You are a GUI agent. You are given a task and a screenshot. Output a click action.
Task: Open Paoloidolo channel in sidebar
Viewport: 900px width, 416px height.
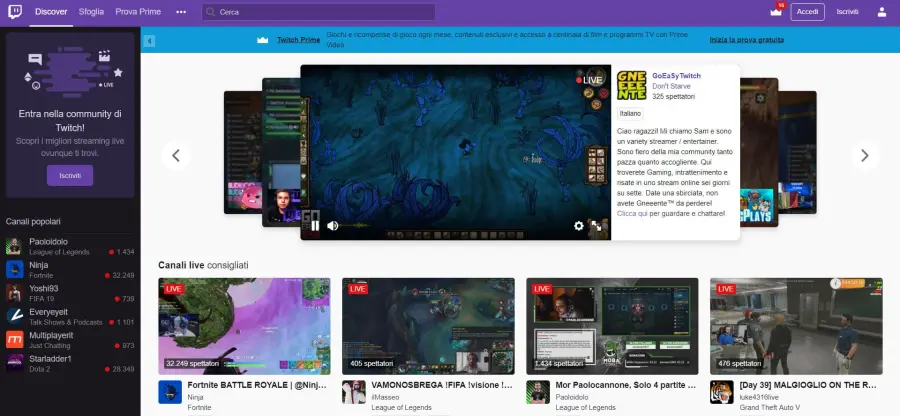[x=70, y=247]
